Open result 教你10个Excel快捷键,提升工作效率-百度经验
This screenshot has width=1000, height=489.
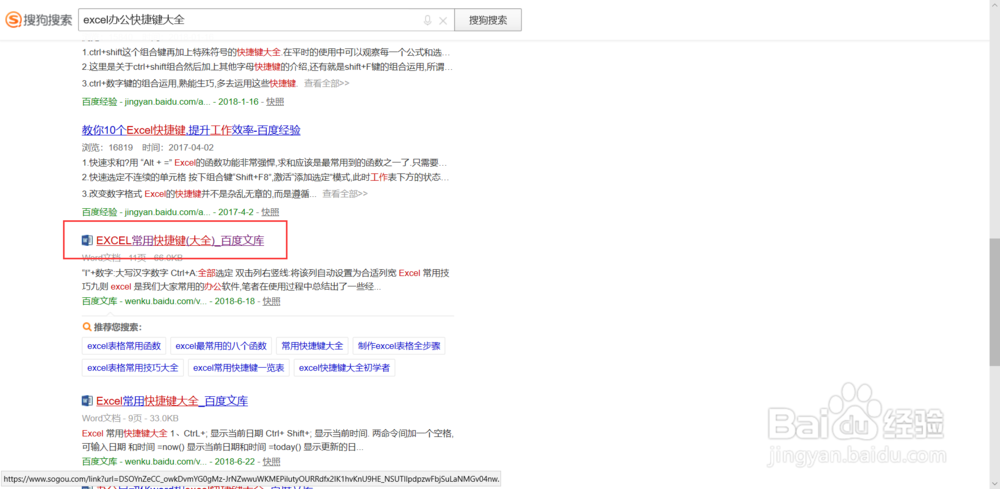click(191, 130)
